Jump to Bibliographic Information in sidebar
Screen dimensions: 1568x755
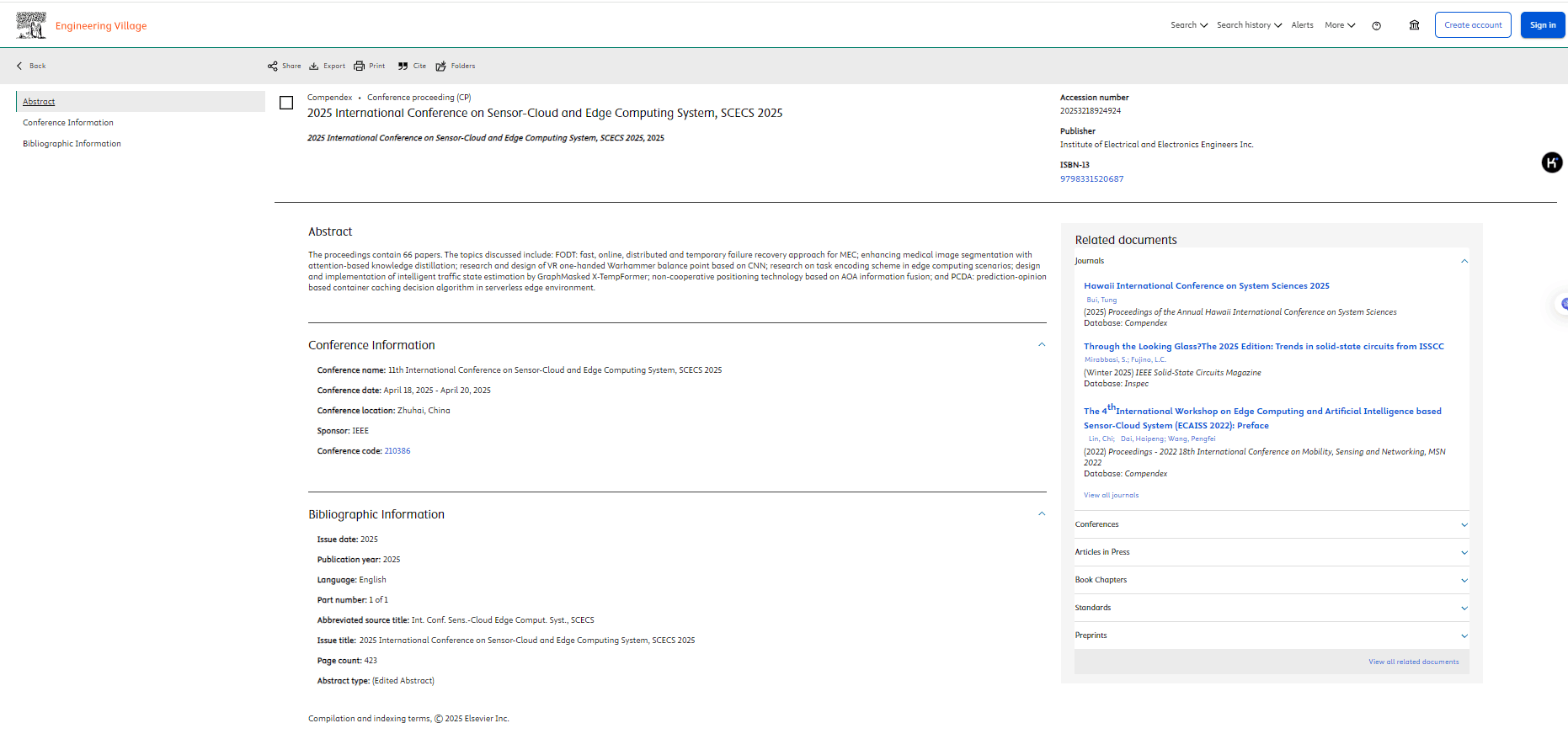click(72, 144)
